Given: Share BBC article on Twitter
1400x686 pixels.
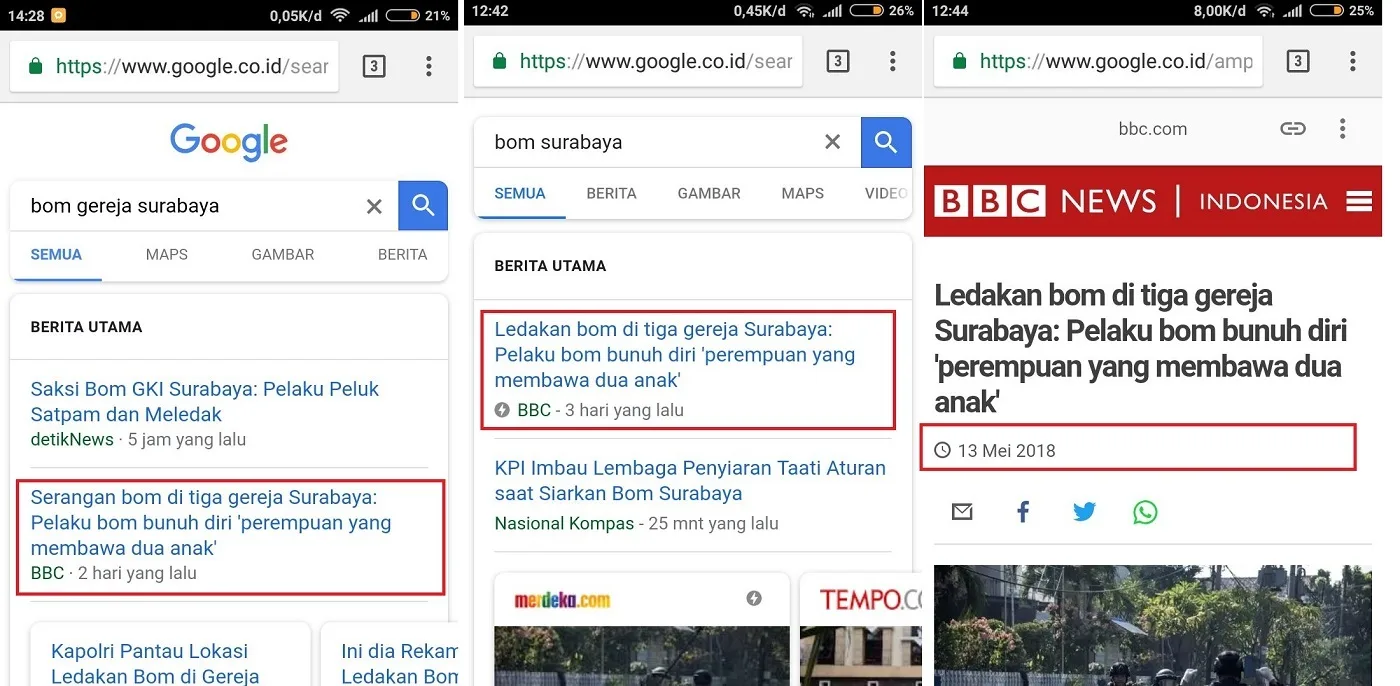Looking at the screenshot, I should click(x=1084, y=512).
